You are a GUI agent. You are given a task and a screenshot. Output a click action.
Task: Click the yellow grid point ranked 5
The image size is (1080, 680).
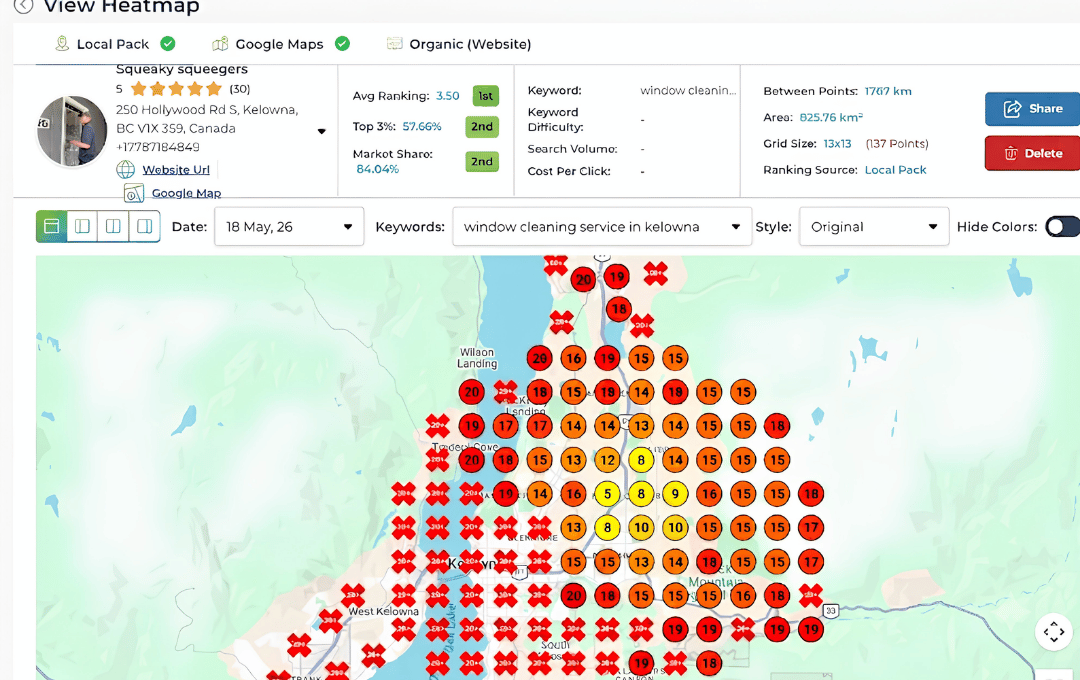pyautogui.click(x=608, y=494)
